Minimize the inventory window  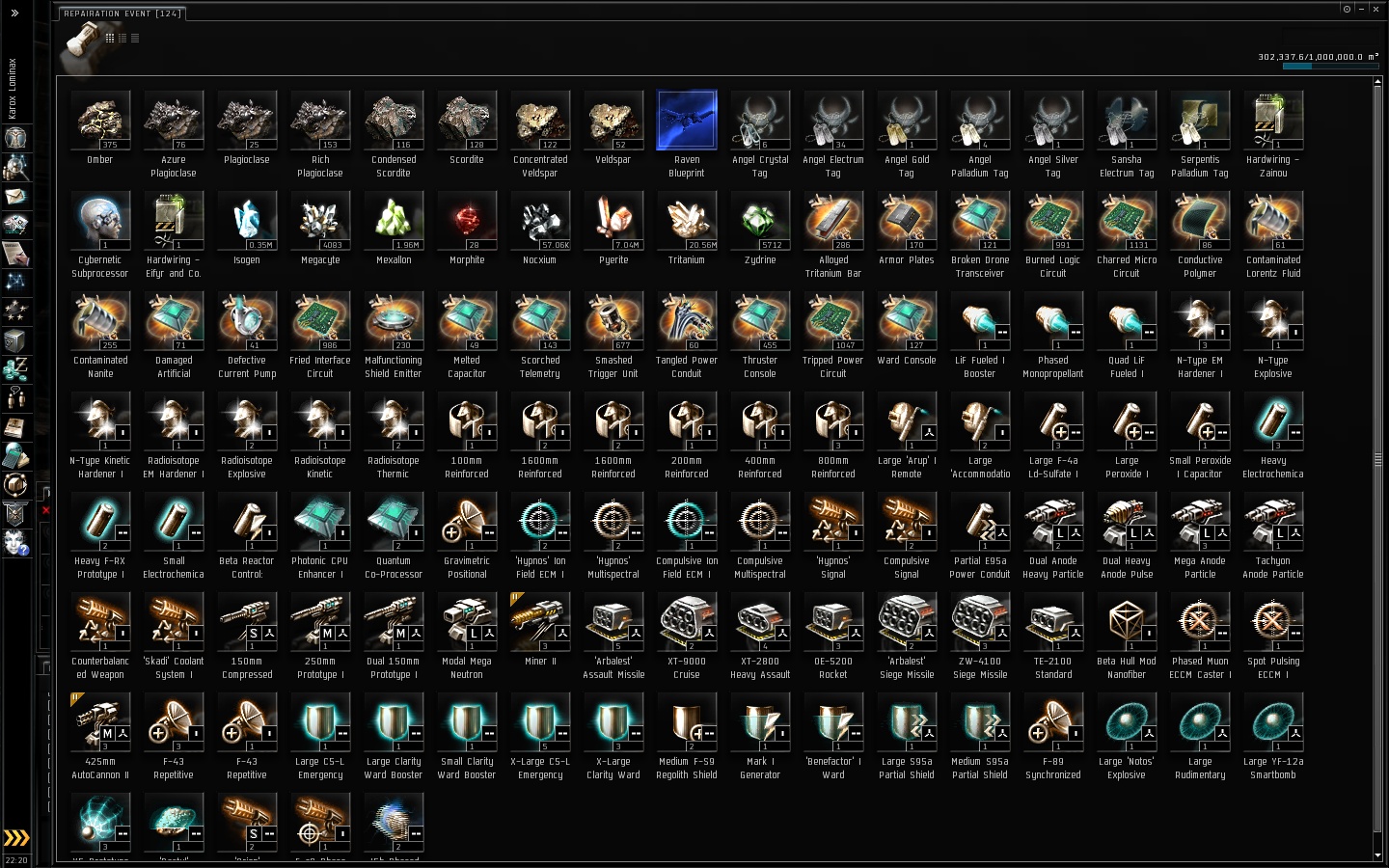[x=1361, y=9]
